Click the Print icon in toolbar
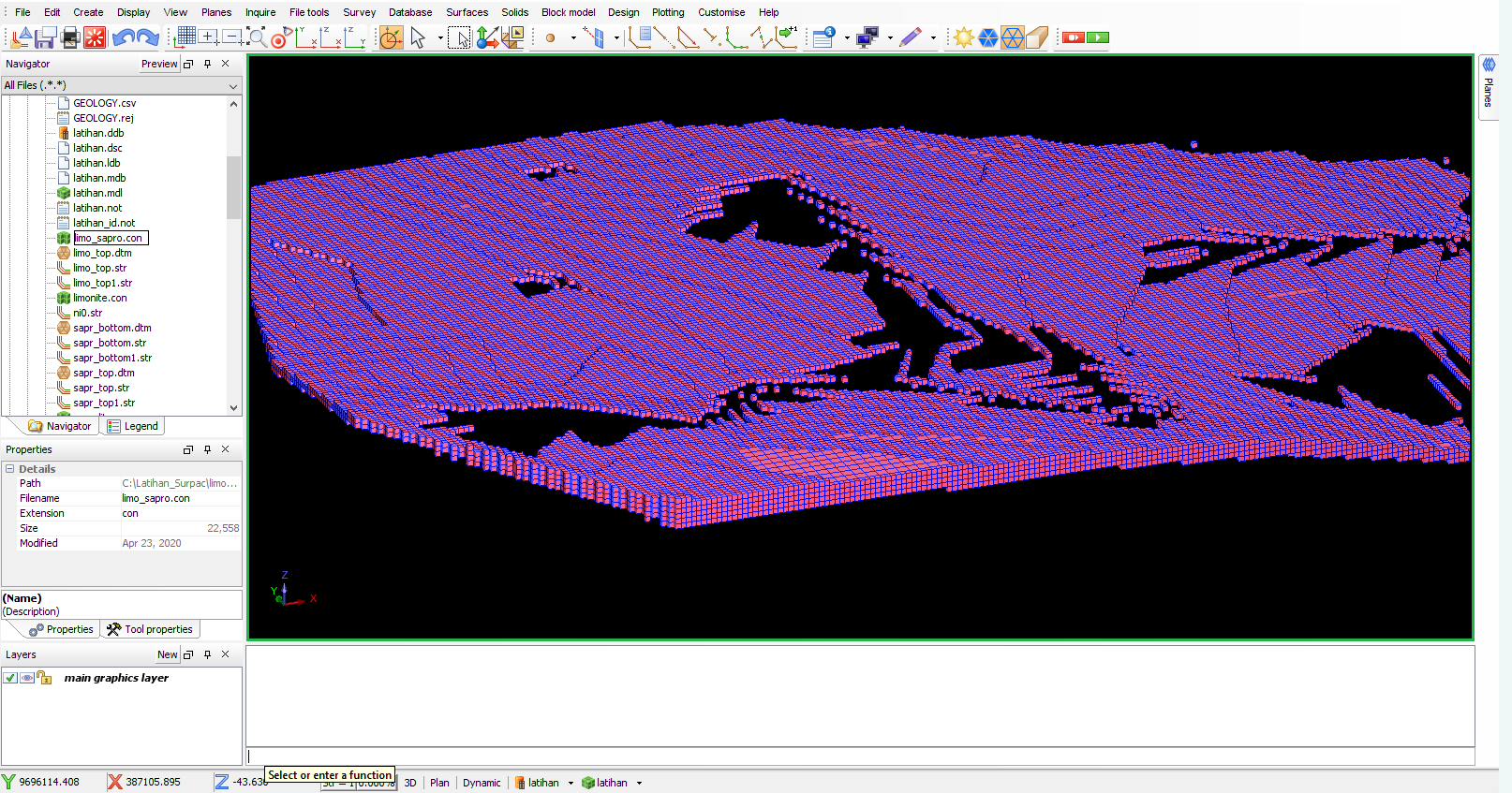 70,37
